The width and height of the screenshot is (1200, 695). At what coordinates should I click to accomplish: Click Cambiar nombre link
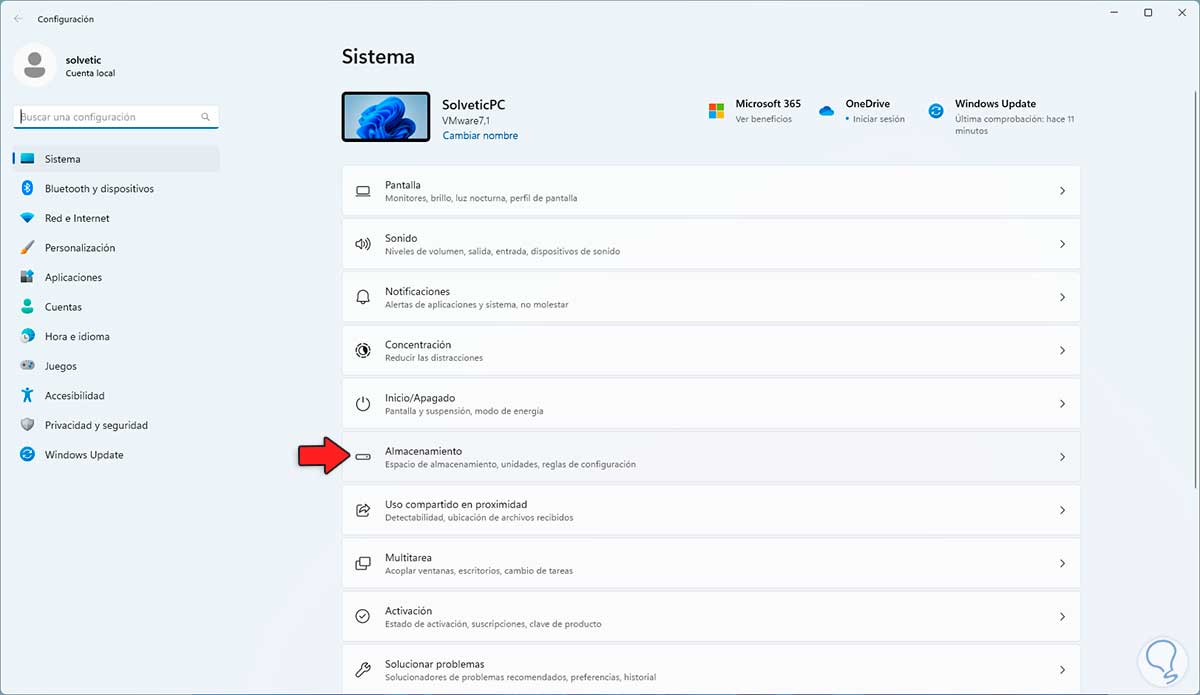point(480,135)
